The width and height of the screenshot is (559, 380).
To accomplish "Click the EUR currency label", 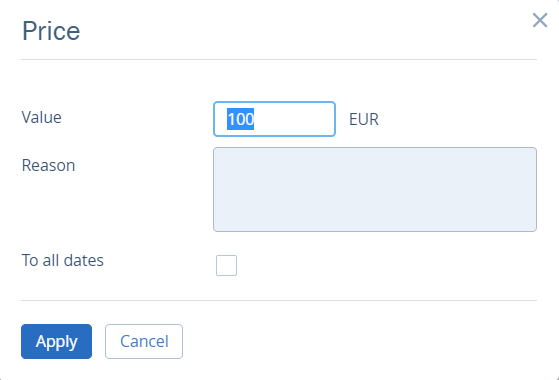I will tap(364, 119).
